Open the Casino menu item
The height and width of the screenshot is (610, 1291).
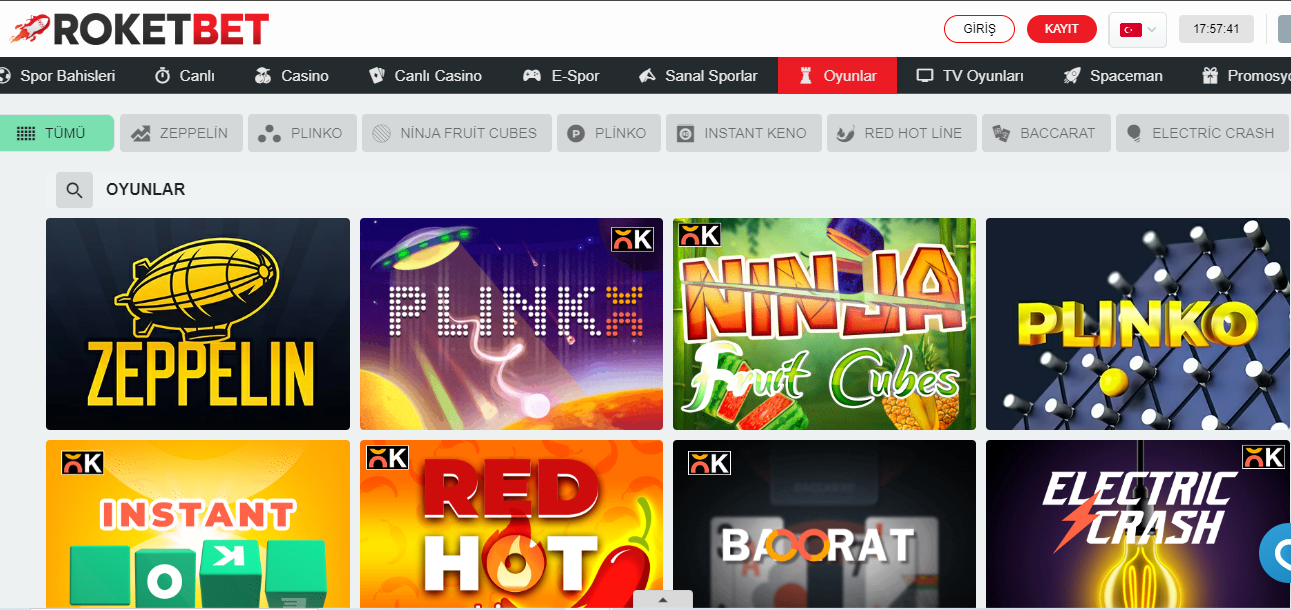tap(291, 76)
